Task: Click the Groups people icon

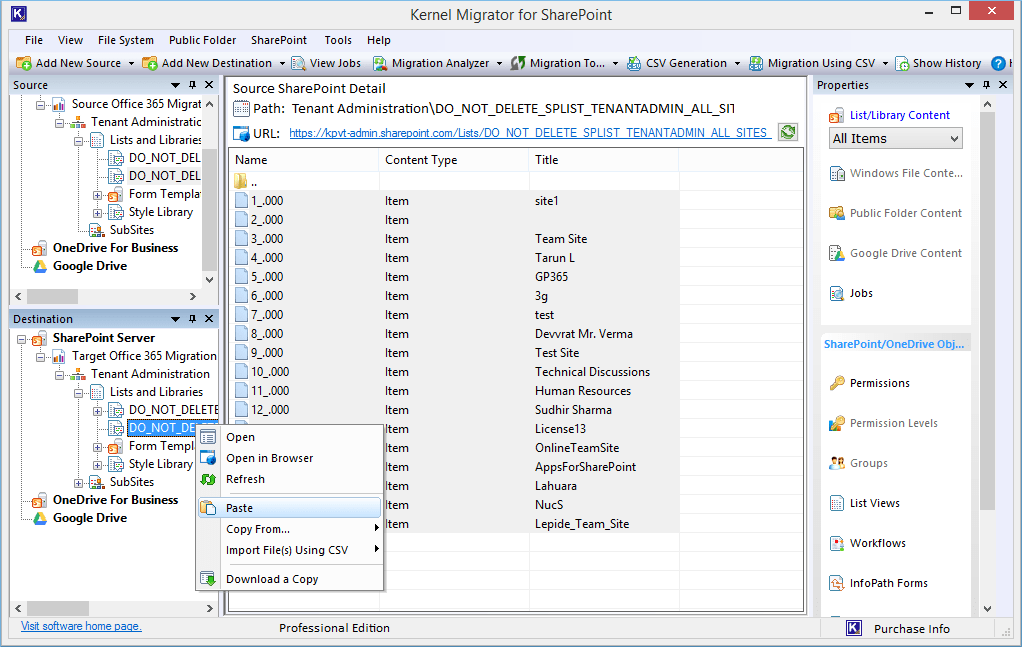Action: click(x=836, y=463)
